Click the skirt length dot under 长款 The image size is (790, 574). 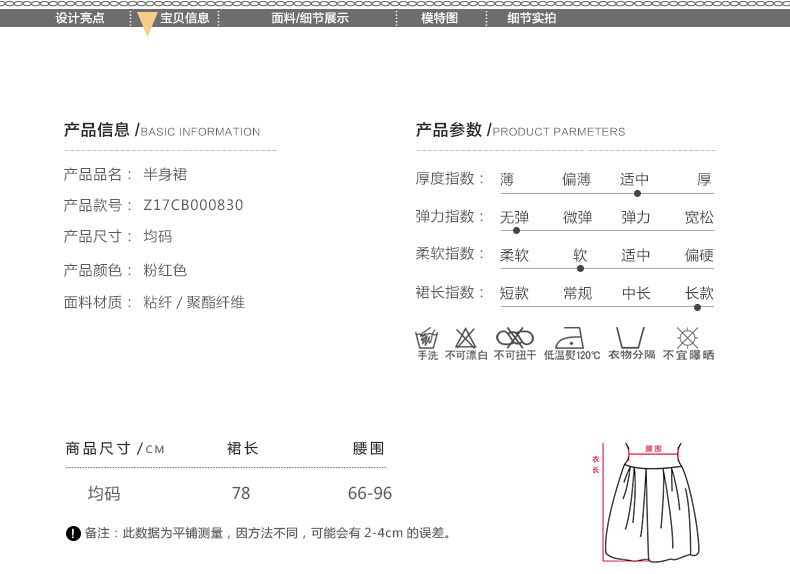(x=697, y=307)
